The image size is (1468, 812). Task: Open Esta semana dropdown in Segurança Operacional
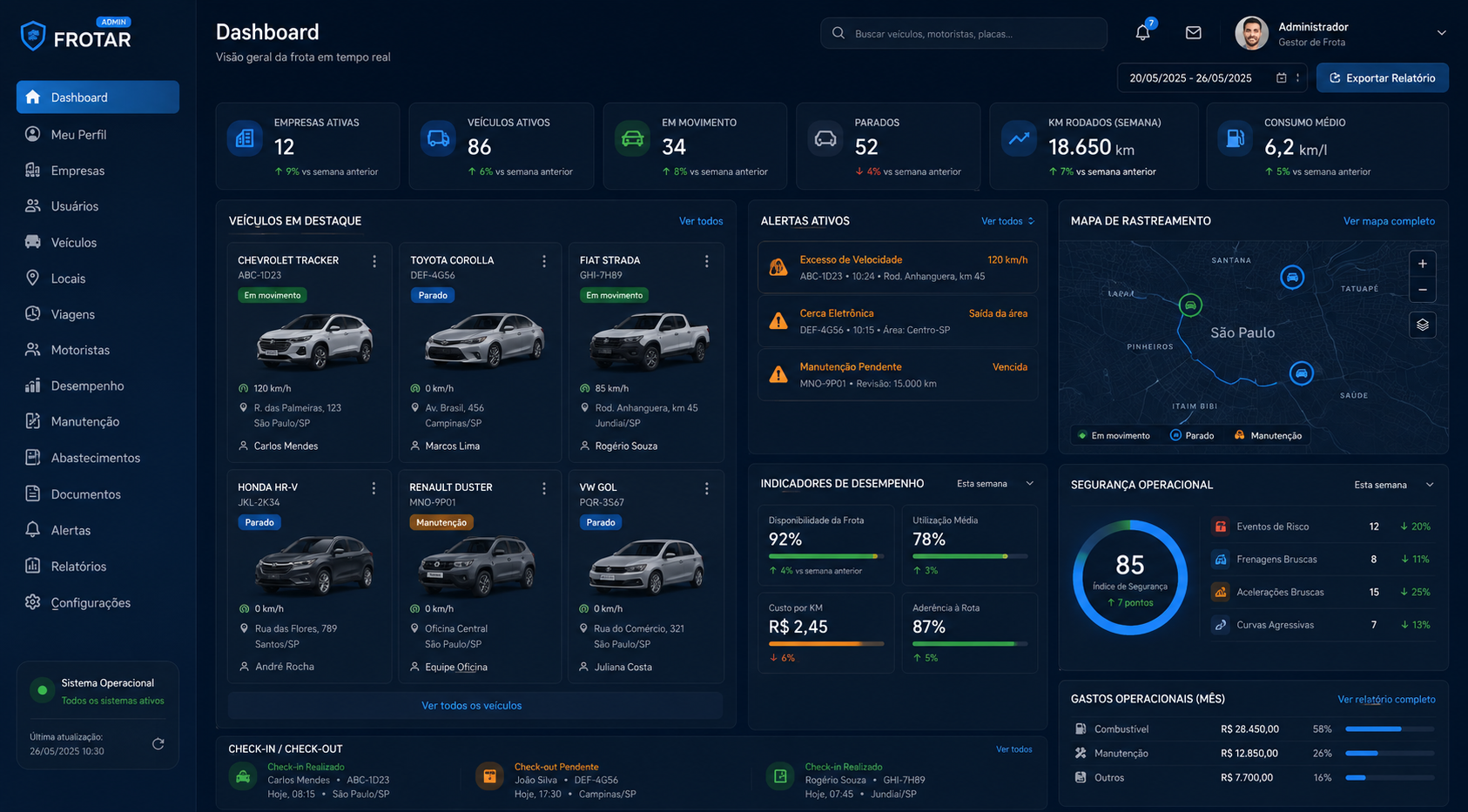(1393, 485)
